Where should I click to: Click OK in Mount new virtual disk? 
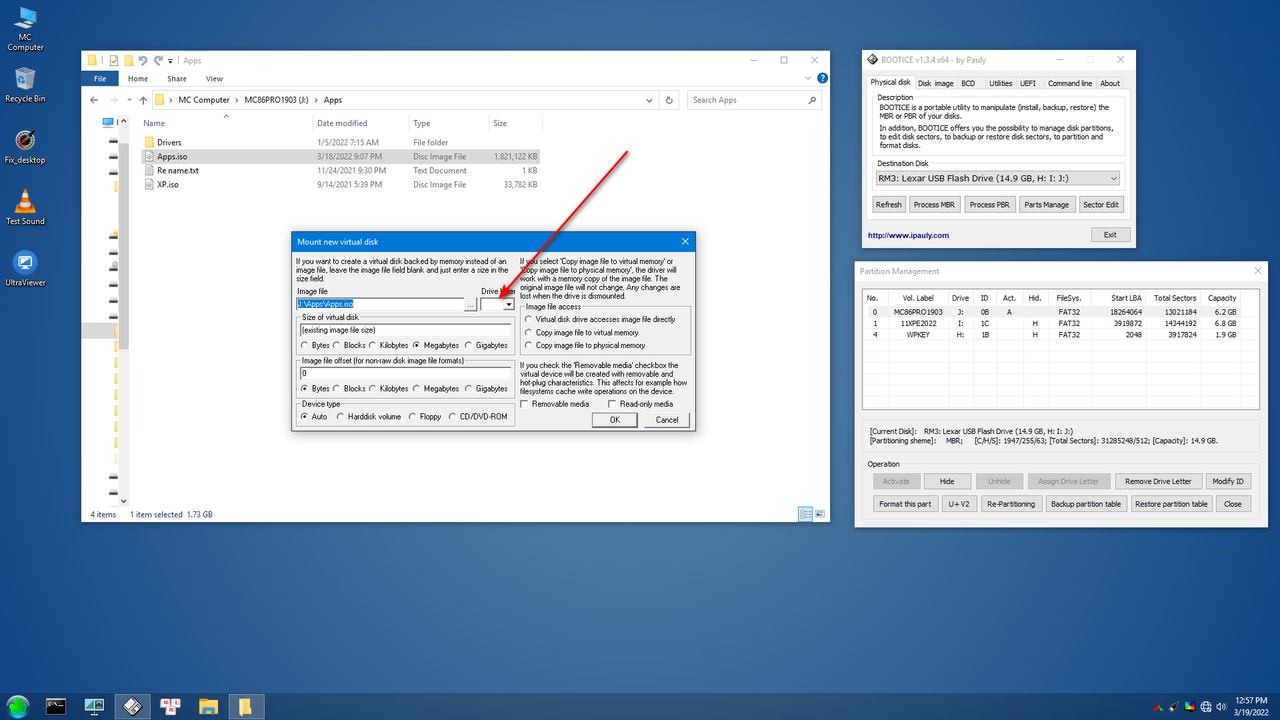[615, 420]
